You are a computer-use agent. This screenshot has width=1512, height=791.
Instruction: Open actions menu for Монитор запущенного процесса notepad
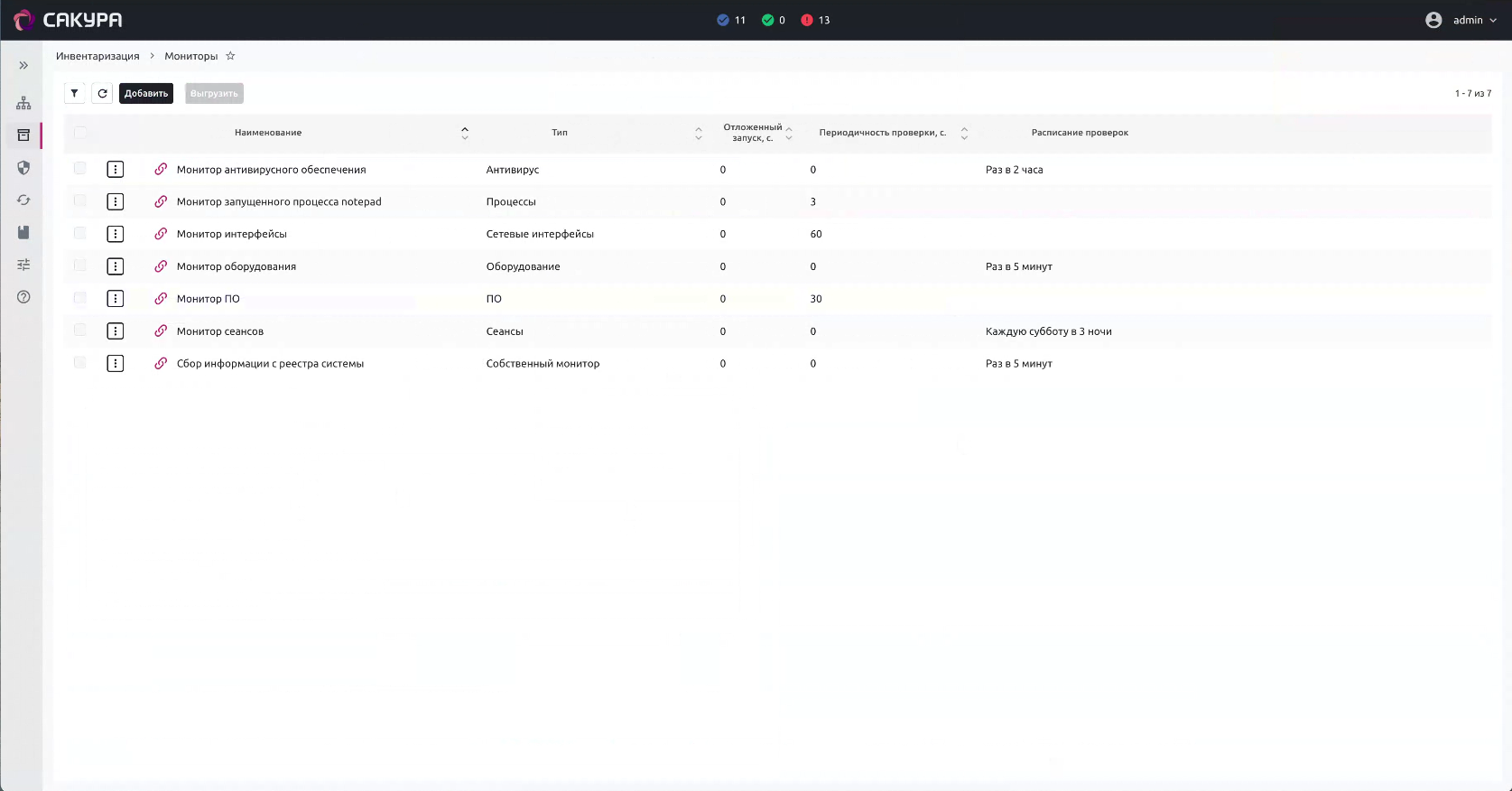(x=116, y=201)
